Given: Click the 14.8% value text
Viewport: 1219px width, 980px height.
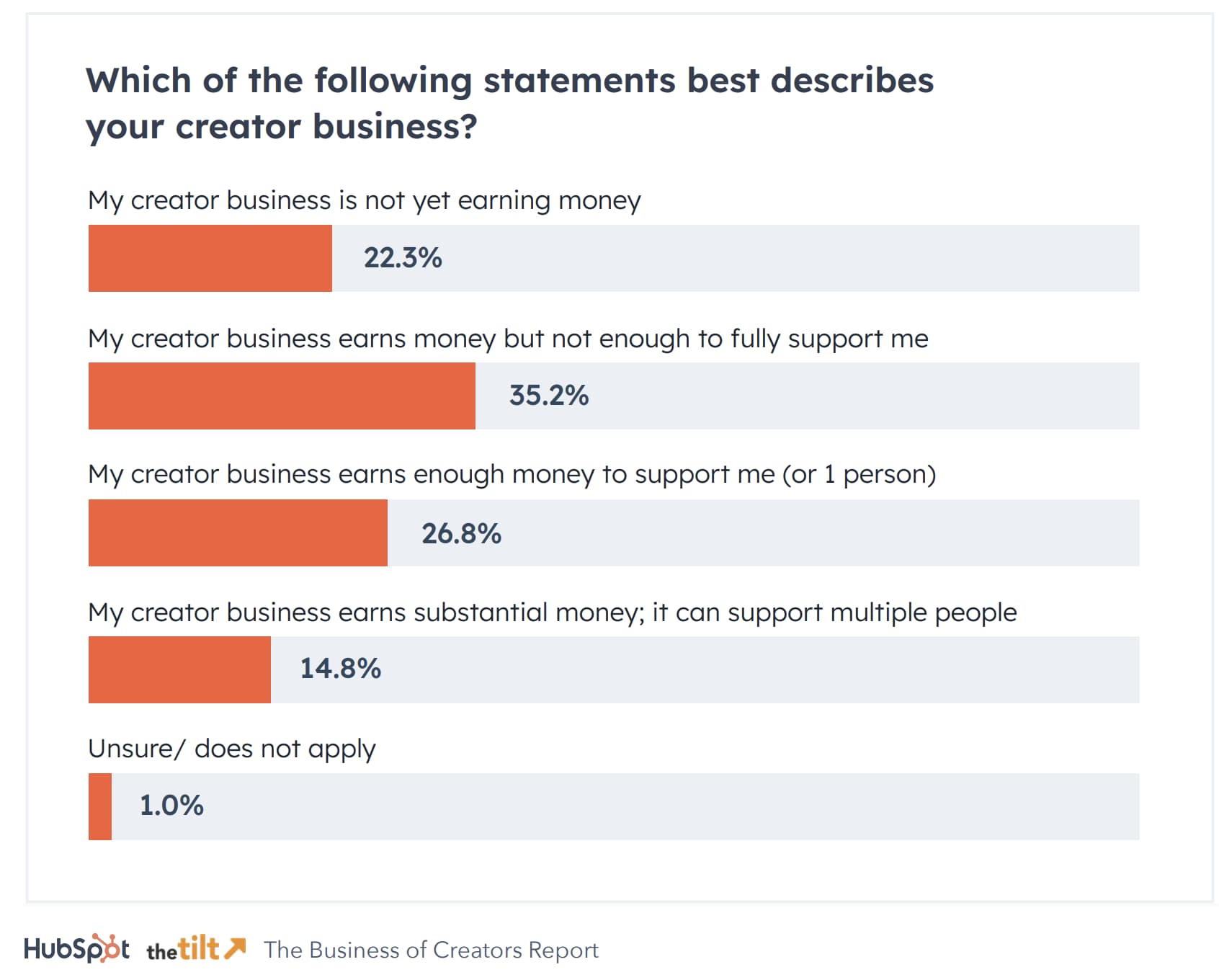Looking at the screenshot, I should [x=340, y=669].
